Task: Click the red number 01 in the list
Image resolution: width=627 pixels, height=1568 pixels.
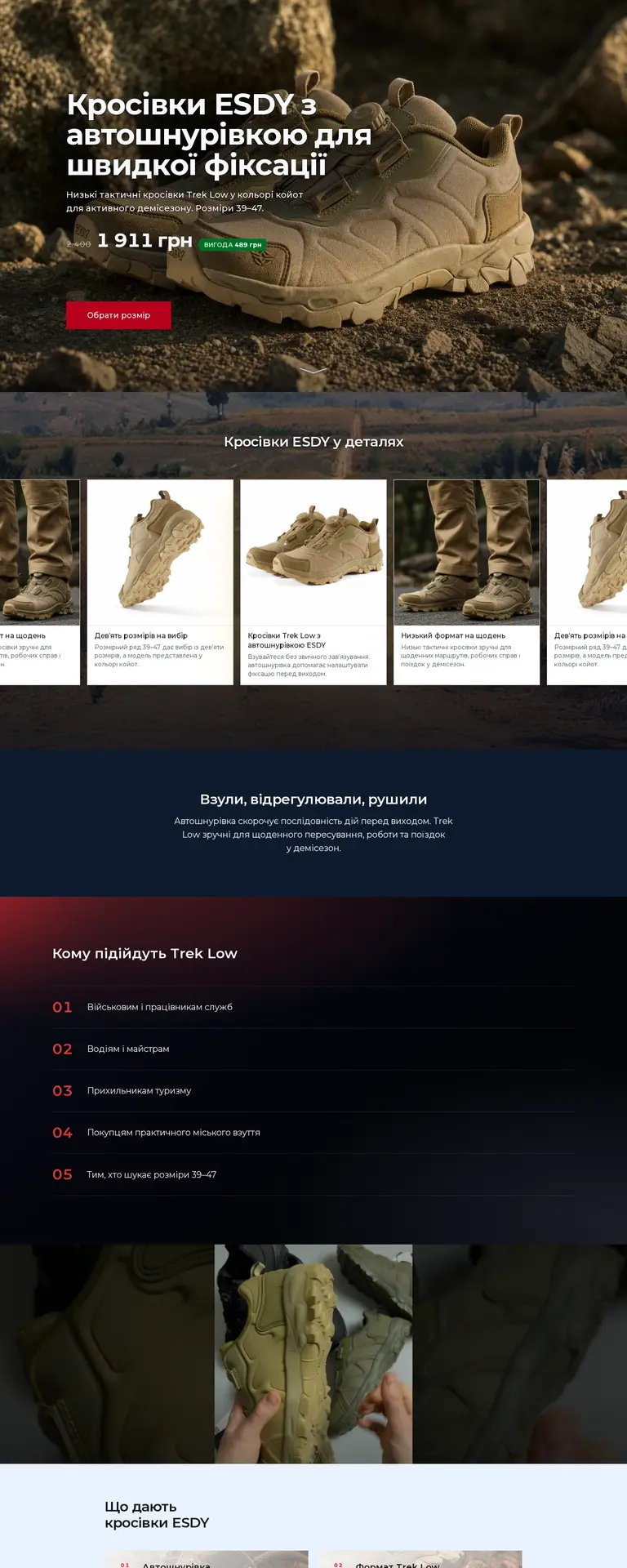Action: (x=63, y=1007)
